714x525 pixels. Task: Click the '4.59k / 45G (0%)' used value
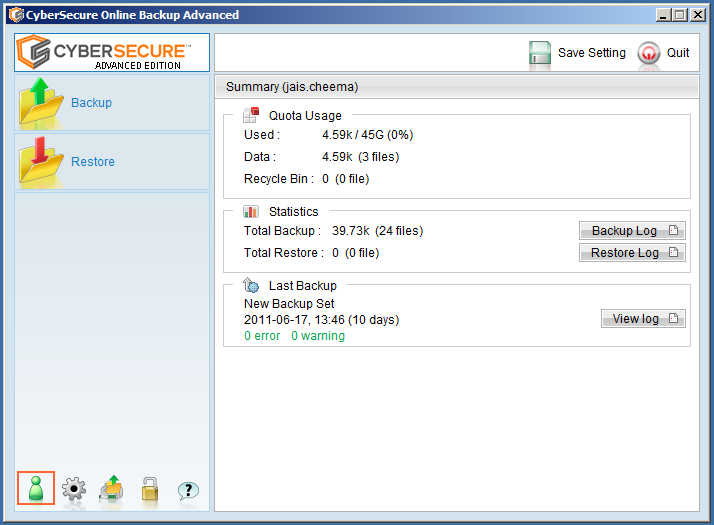(367, 135)
